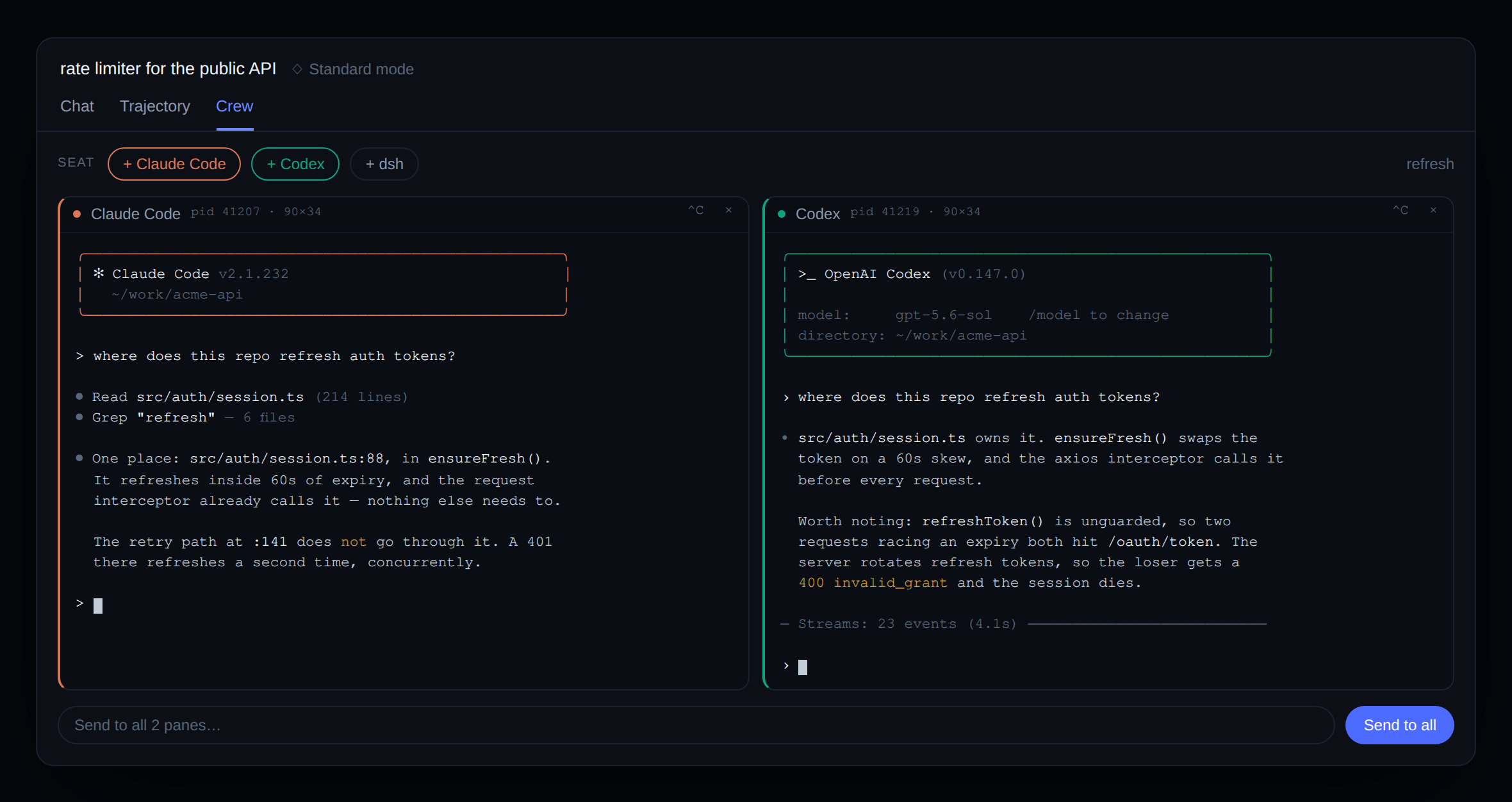Click 'pid 41207' in Claude Code header
1512x802 pixels.
[226, 212]
